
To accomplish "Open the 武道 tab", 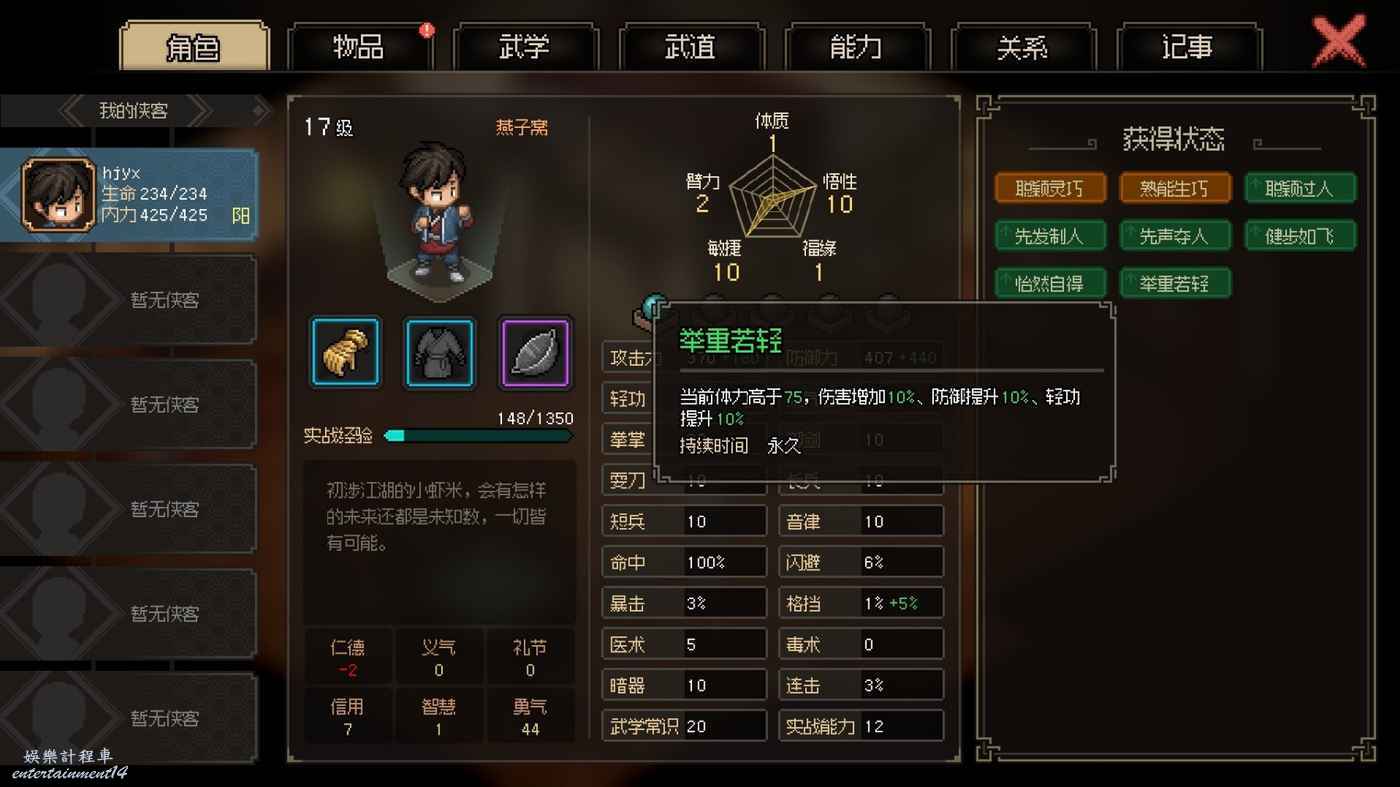I will (691, 47).
